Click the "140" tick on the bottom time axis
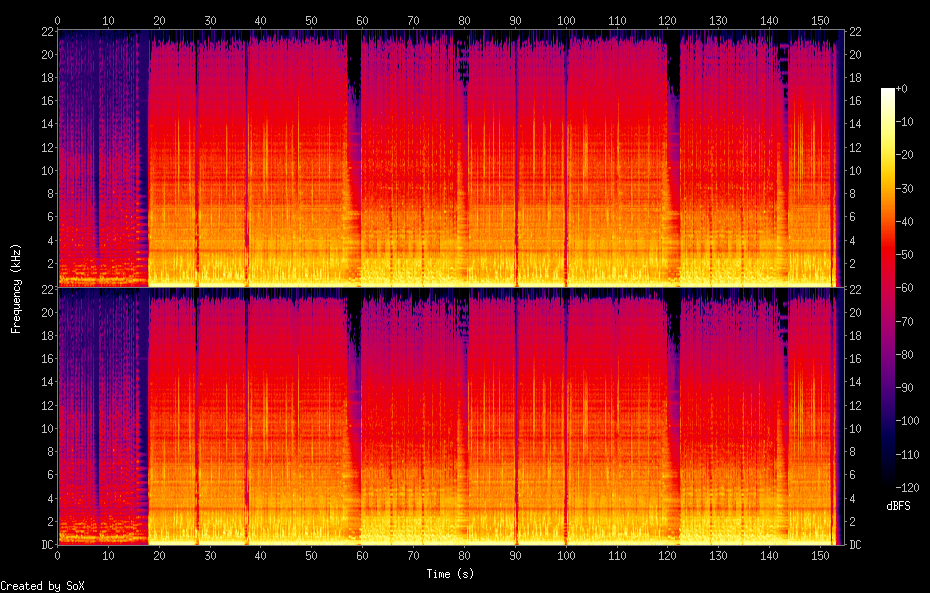 [x=769, y=555]
